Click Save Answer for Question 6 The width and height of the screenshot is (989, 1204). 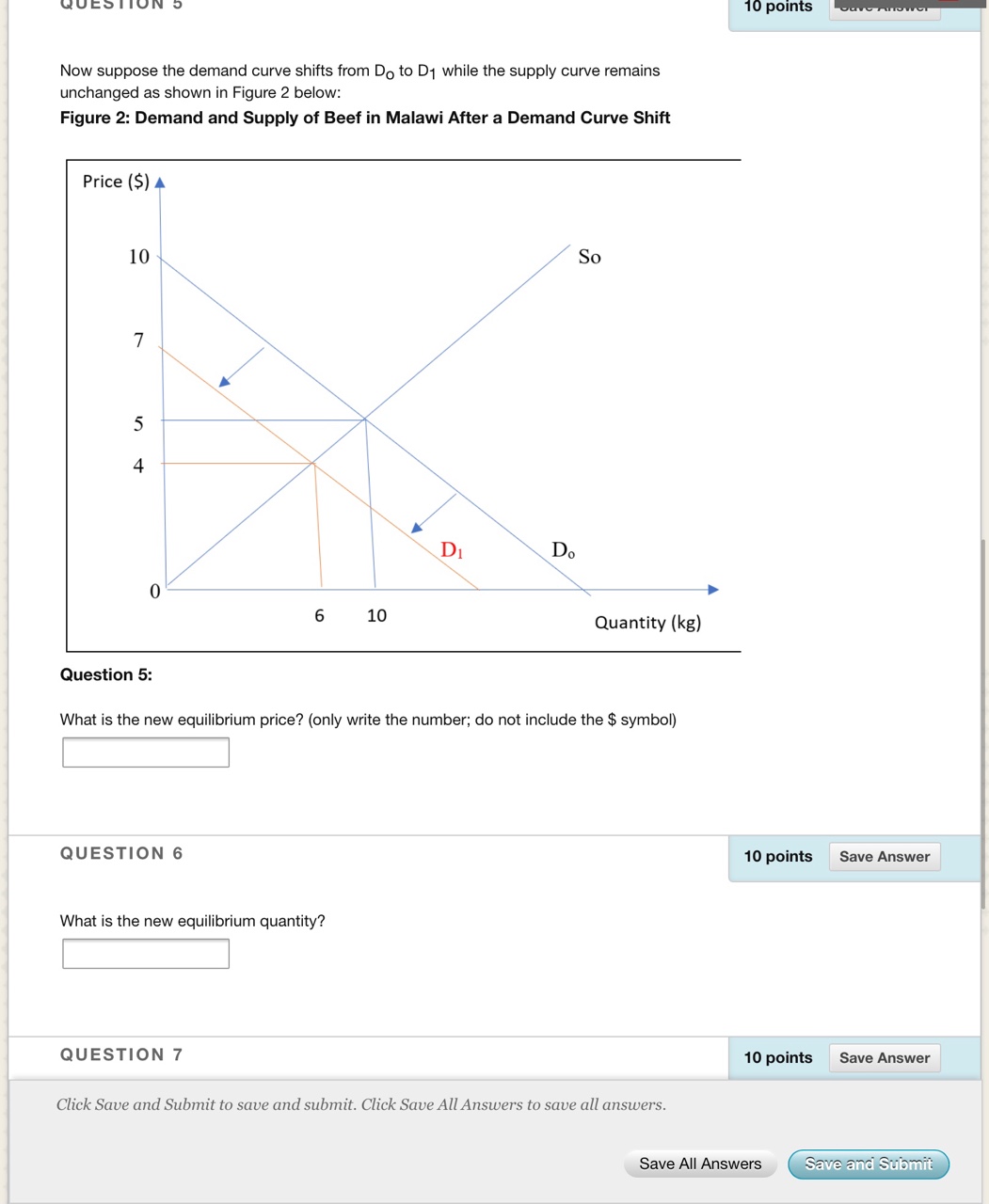pyautogui.click(x=884, y=856)
